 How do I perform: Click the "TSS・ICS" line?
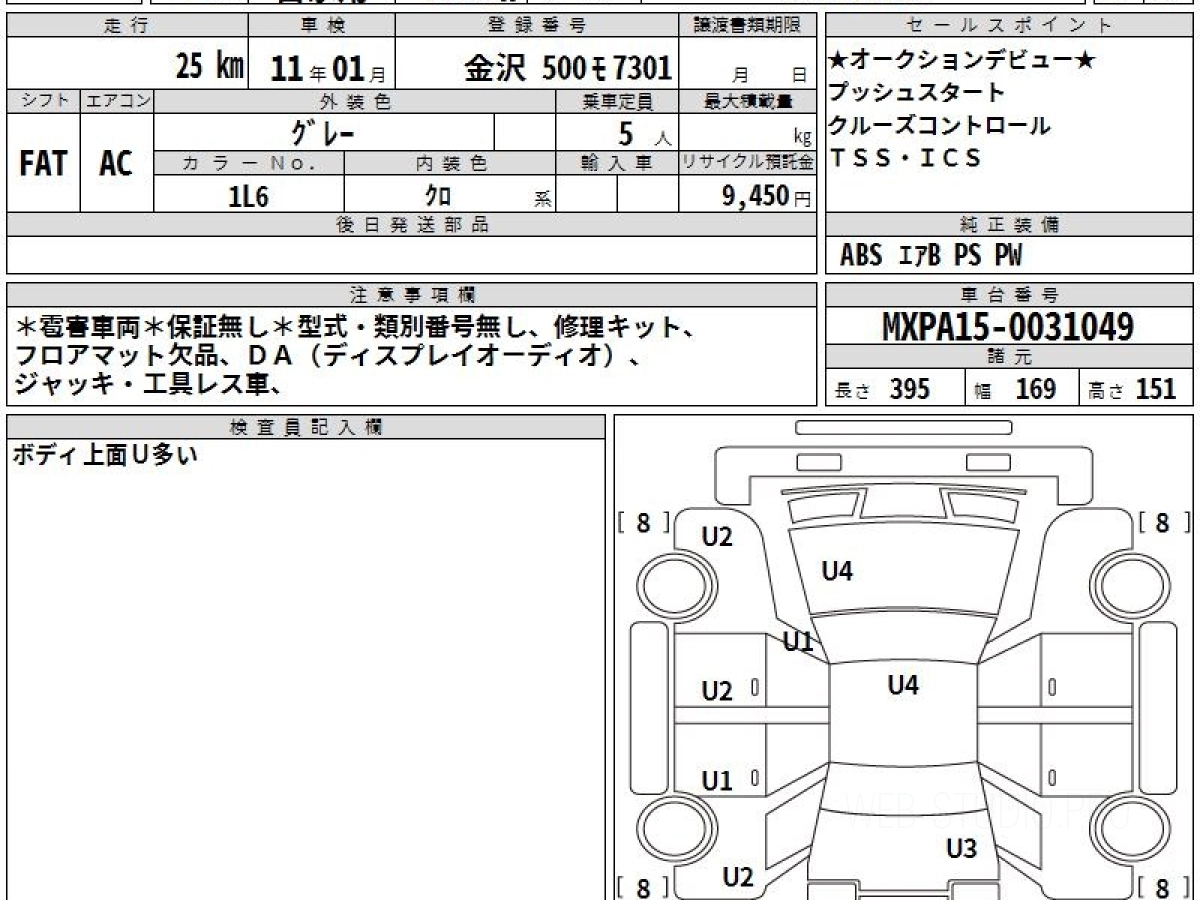905,158
